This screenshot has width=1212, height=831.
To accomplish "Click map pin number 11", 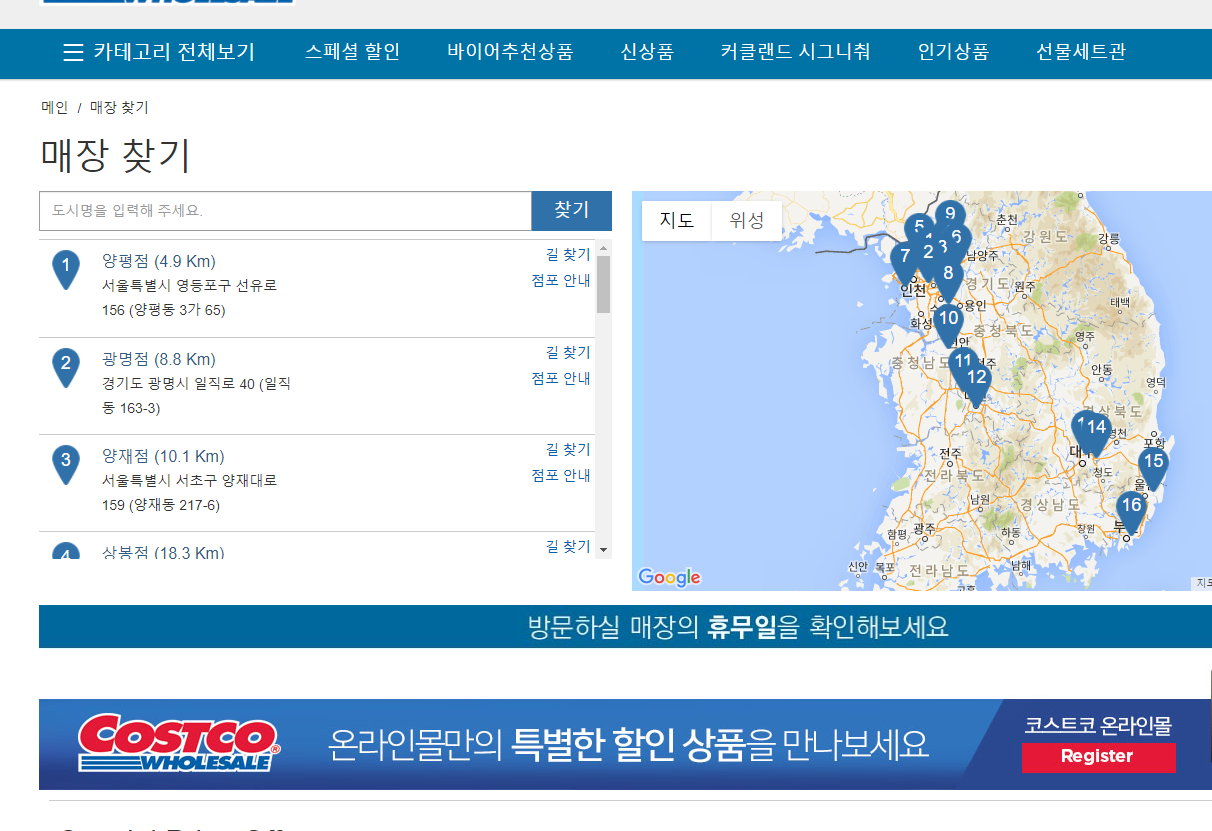I will point(961,361).
